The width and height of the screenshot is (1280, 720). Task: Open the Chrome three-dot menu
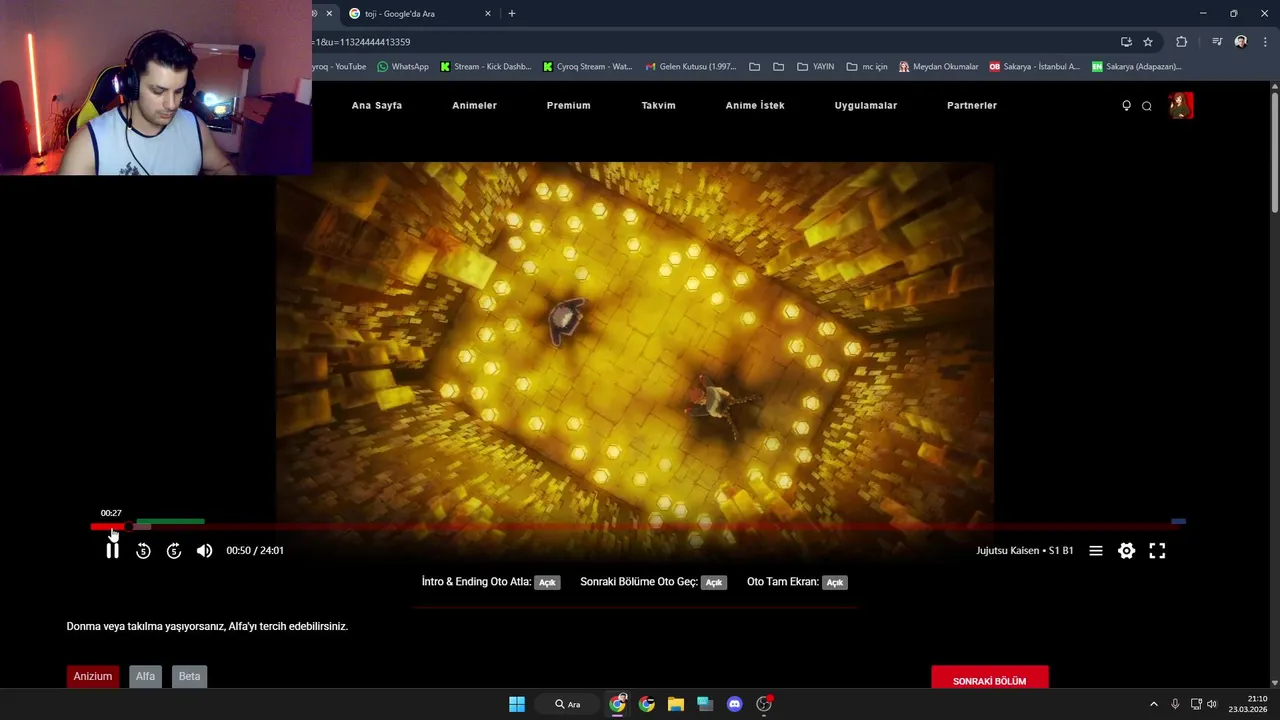pyautogui.click(x=1265, y=42)
